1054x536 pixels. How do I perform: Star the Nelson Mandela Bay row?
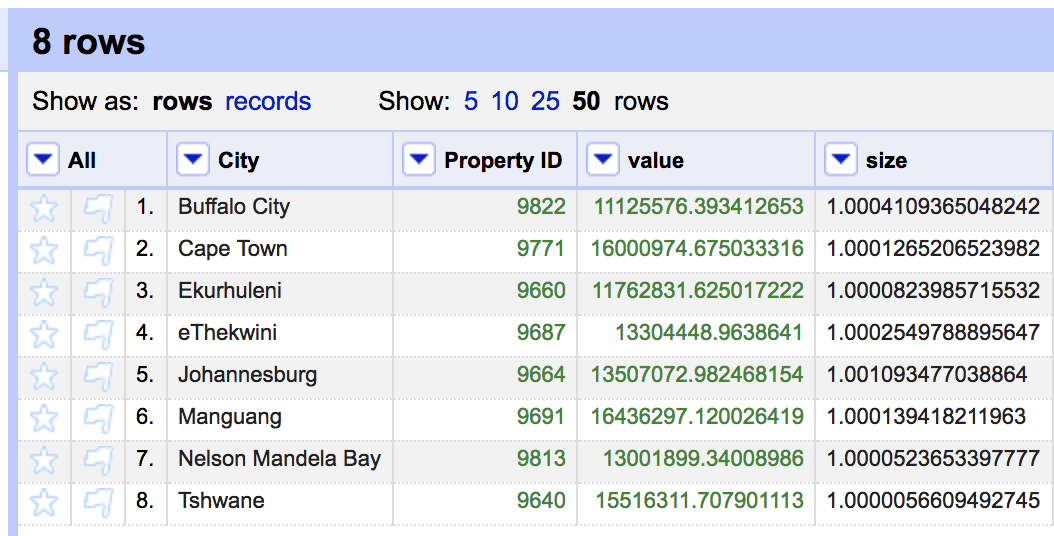(x=44, y=460)
